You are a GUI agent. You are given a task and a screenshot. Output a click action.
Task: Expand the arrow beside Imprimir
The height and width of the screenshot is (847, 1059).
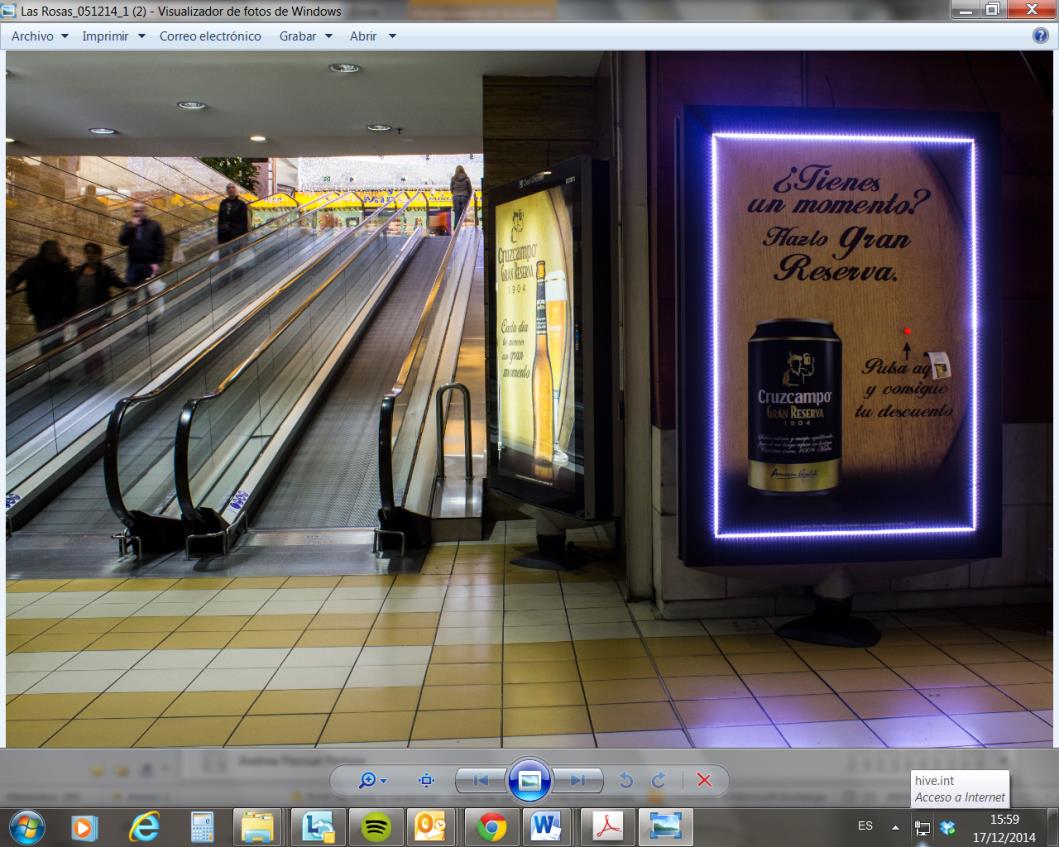pos(141,36)
